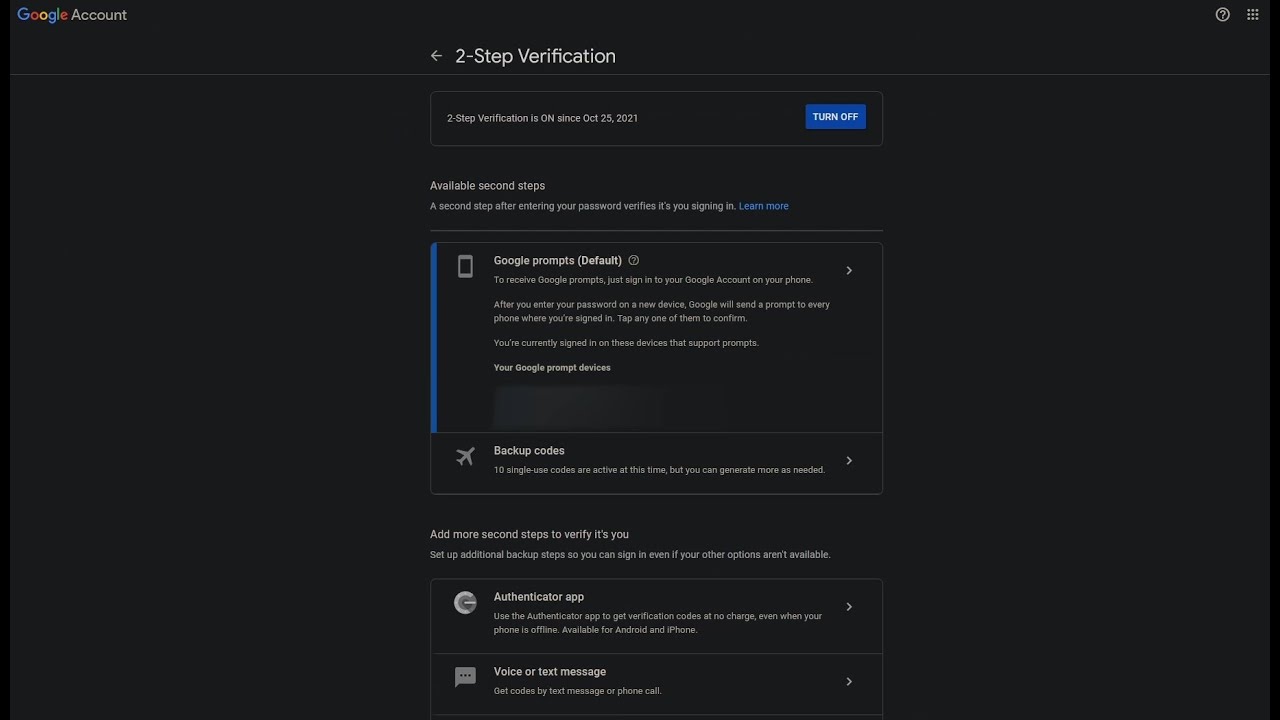Open the Google apps grid icon

1252,15
